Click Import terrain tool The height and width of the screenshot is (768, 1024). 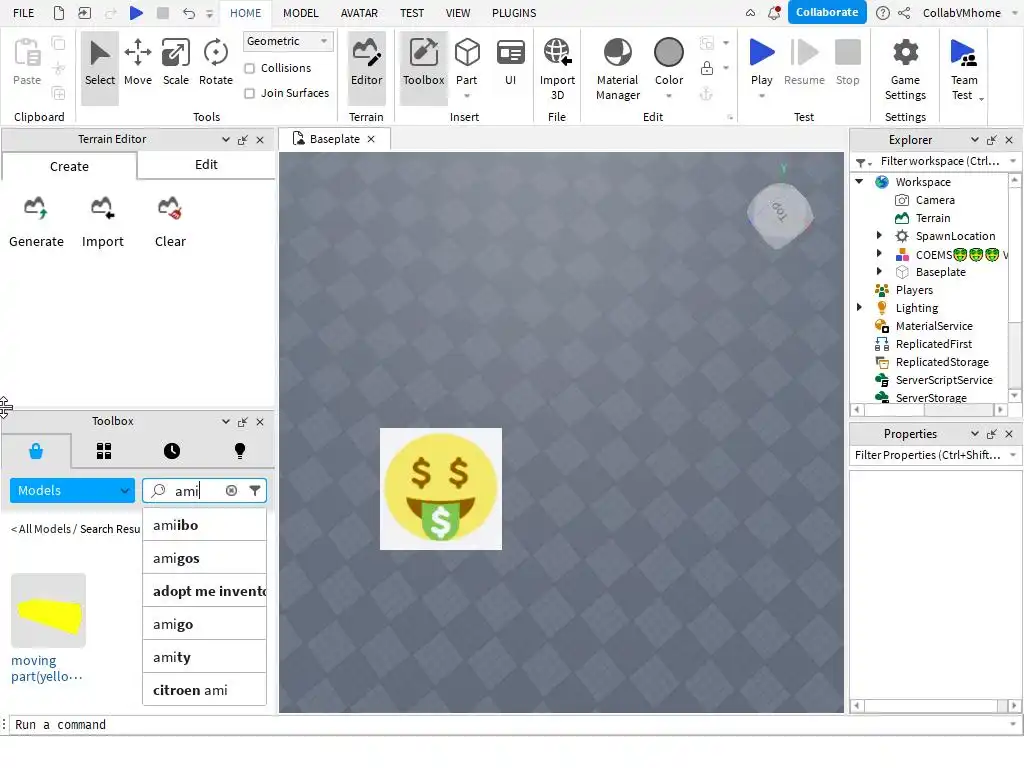click(x=103, y=222)
